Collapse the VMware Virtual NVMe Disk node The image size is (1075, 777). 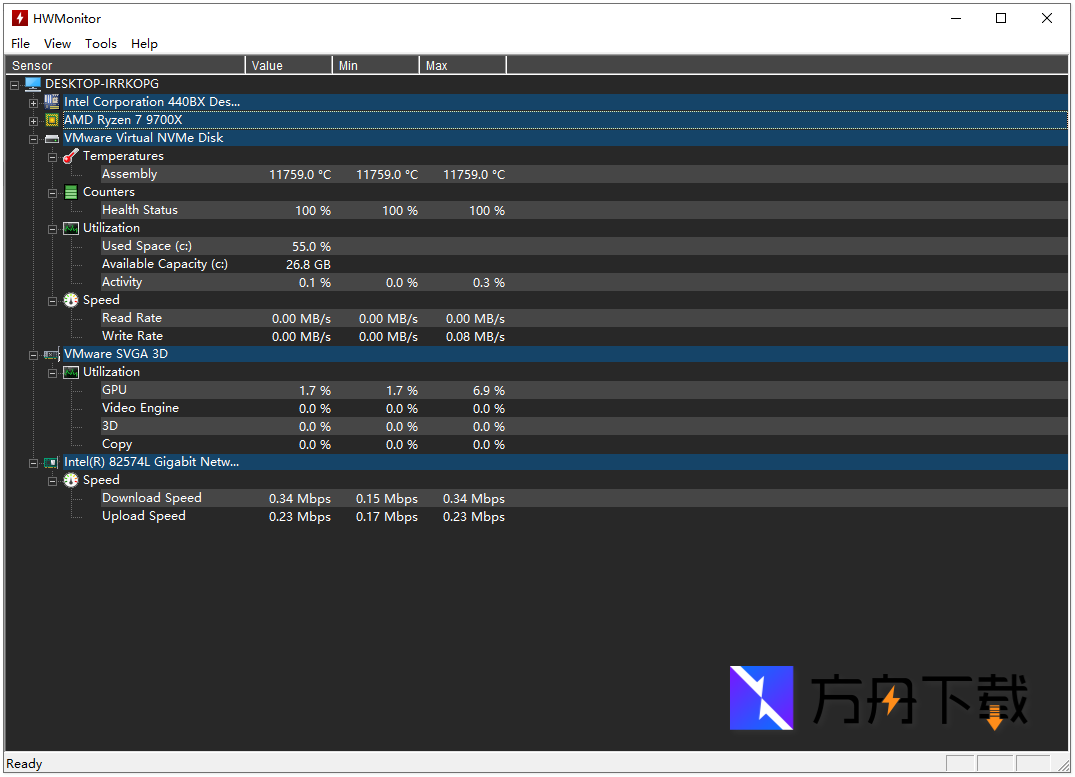(34, 139)
